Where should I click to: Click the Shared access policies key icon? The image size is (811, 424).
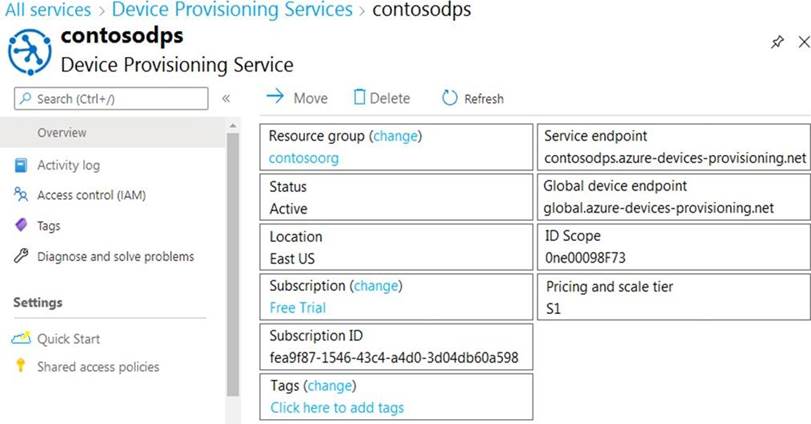20,367
